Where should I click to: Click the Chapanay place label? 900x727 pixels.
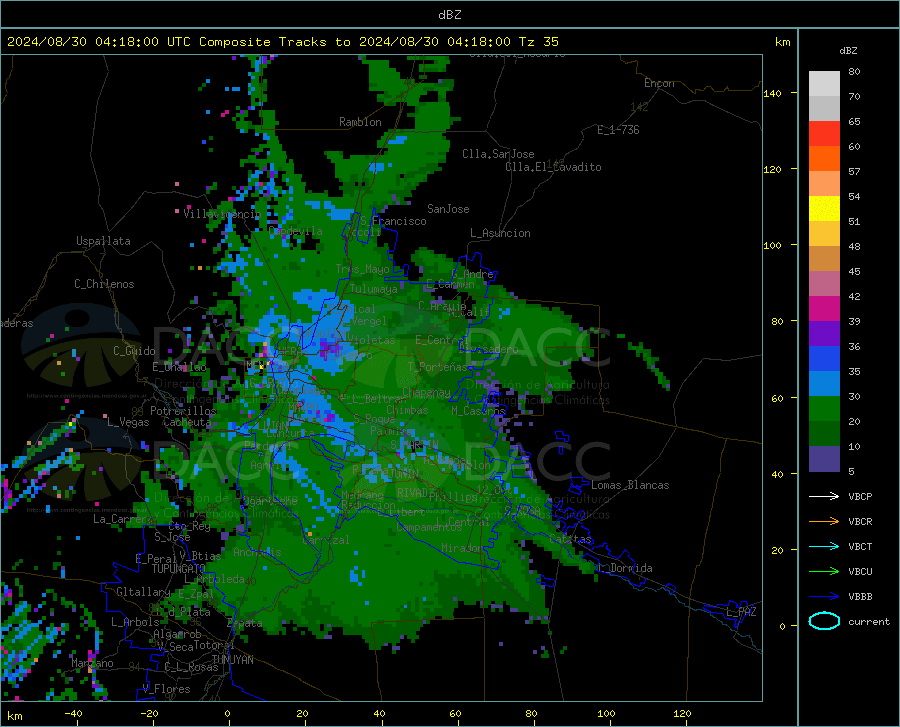(426, 392)
